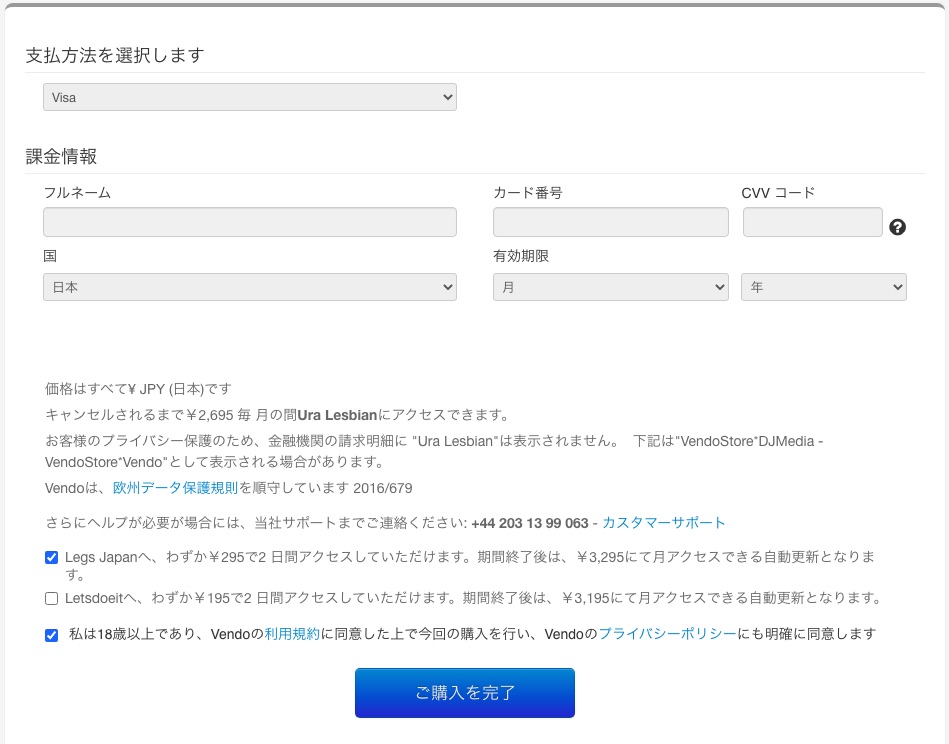The width and height of the screenshot is (949, 744).
Task: Open the Vendo 利用規約 terms link
Action: tap(292, 634)
